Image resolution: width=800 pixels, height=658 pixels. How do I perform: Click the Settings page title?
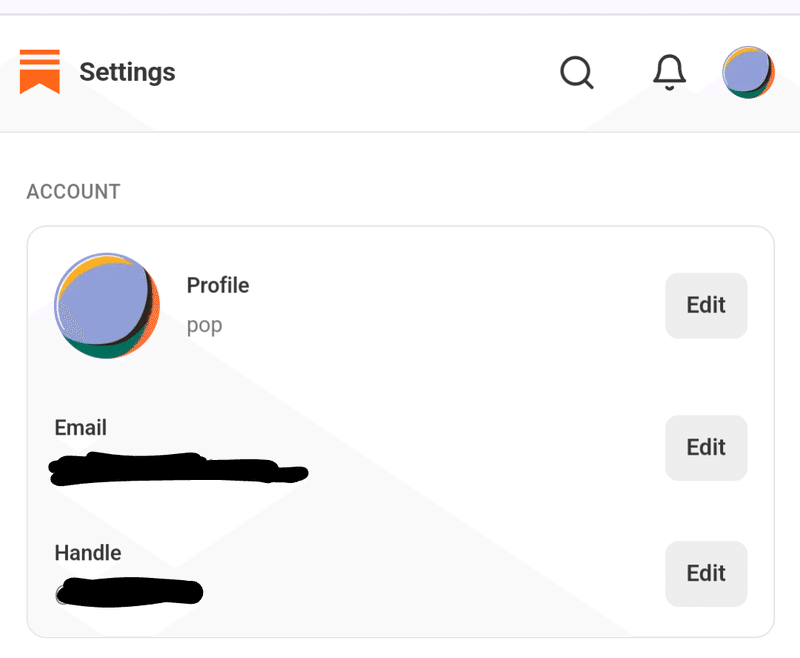click(128, 72)
